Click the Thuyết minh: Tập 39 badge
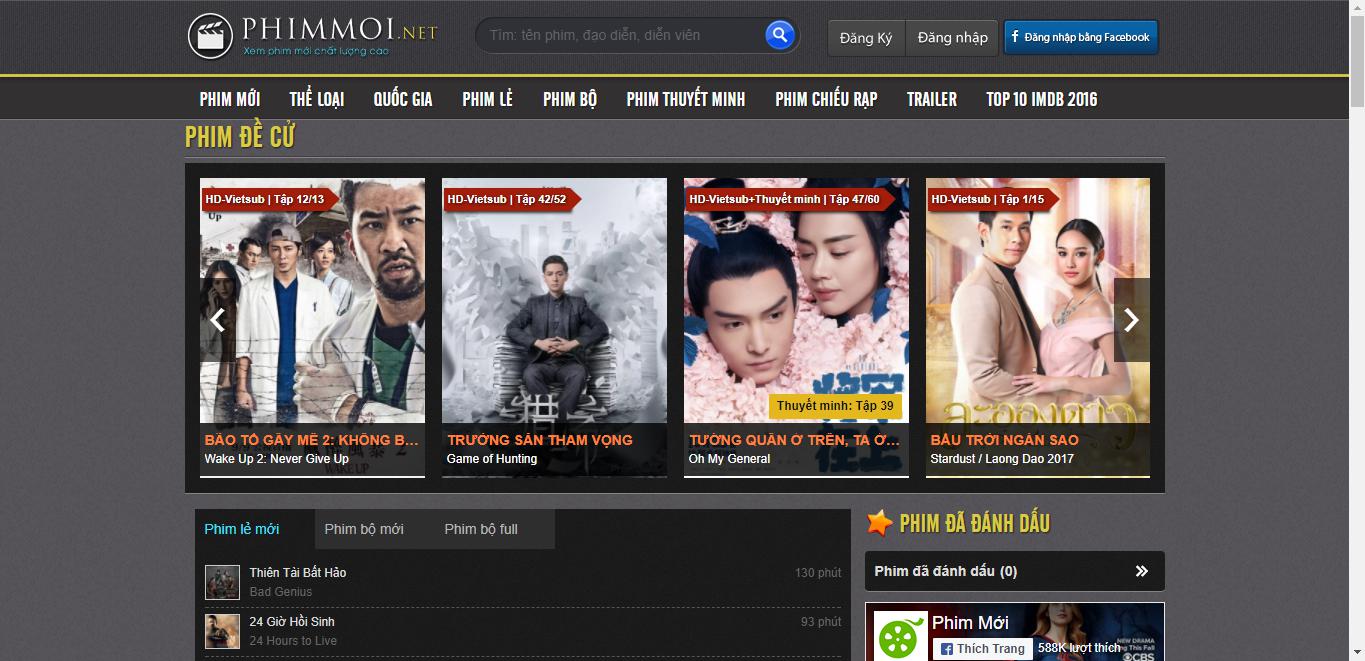The image size is (1365, 661). coord(836,406)
